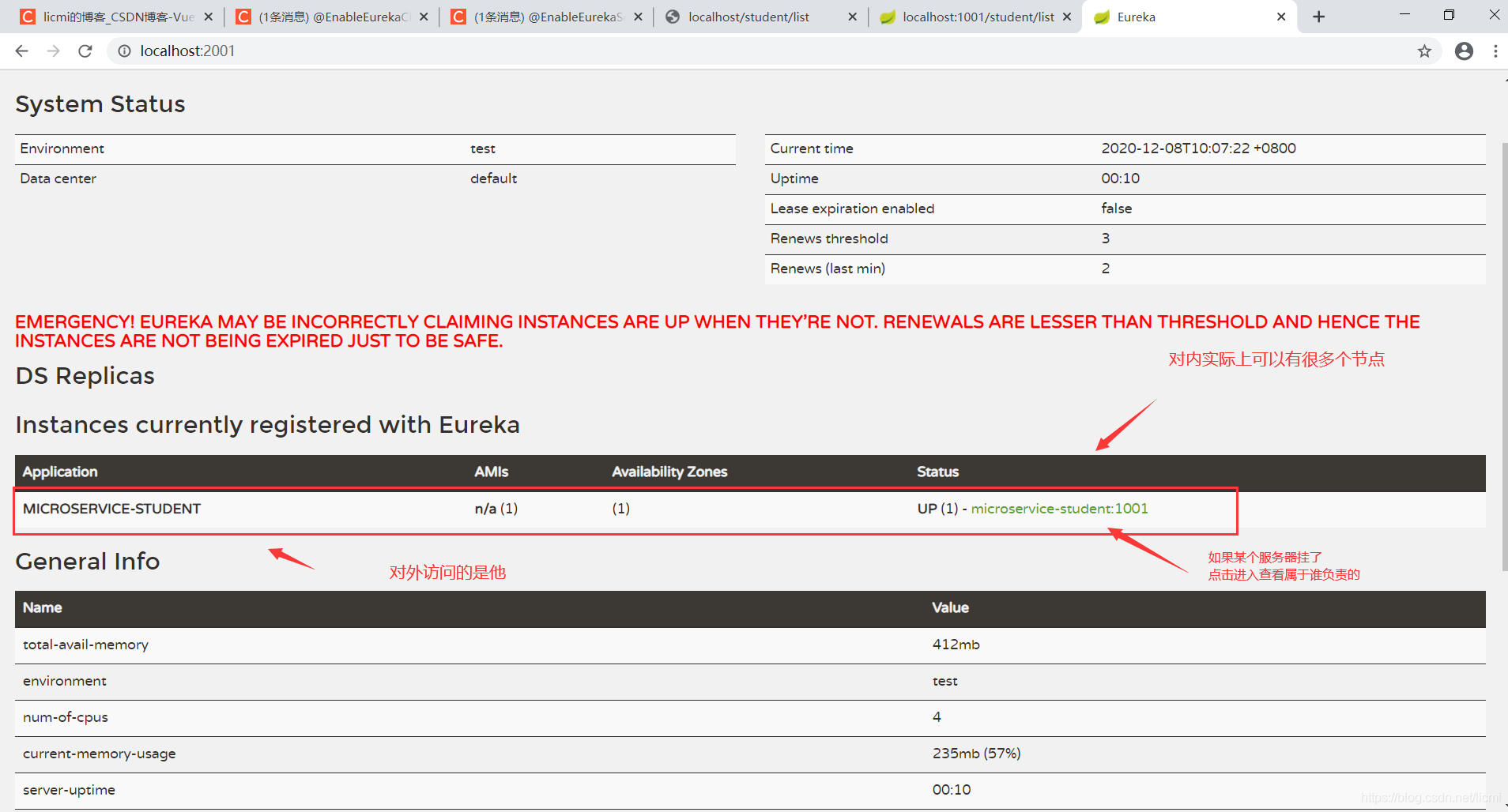
Task: Open a new browser tab
Action: pyautogui.click(x=1318, y=17)
